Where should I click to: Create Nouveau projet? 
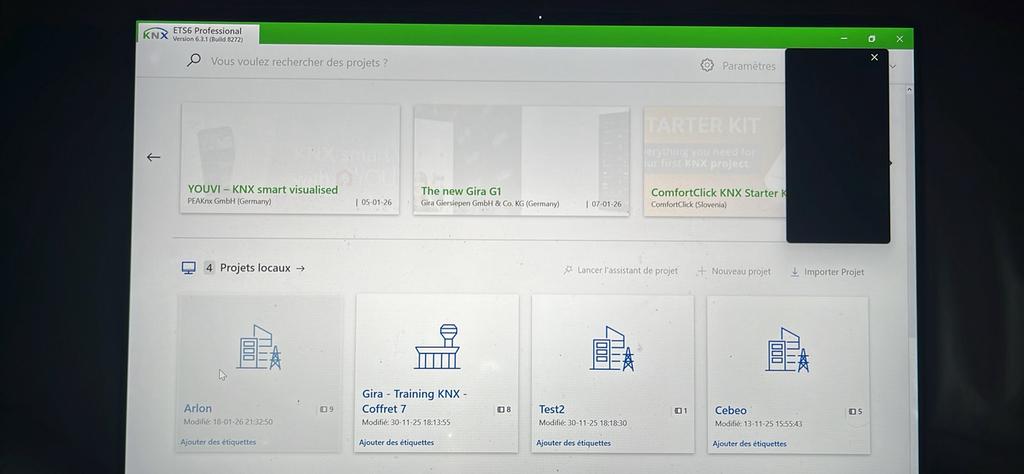click(741, 271)
